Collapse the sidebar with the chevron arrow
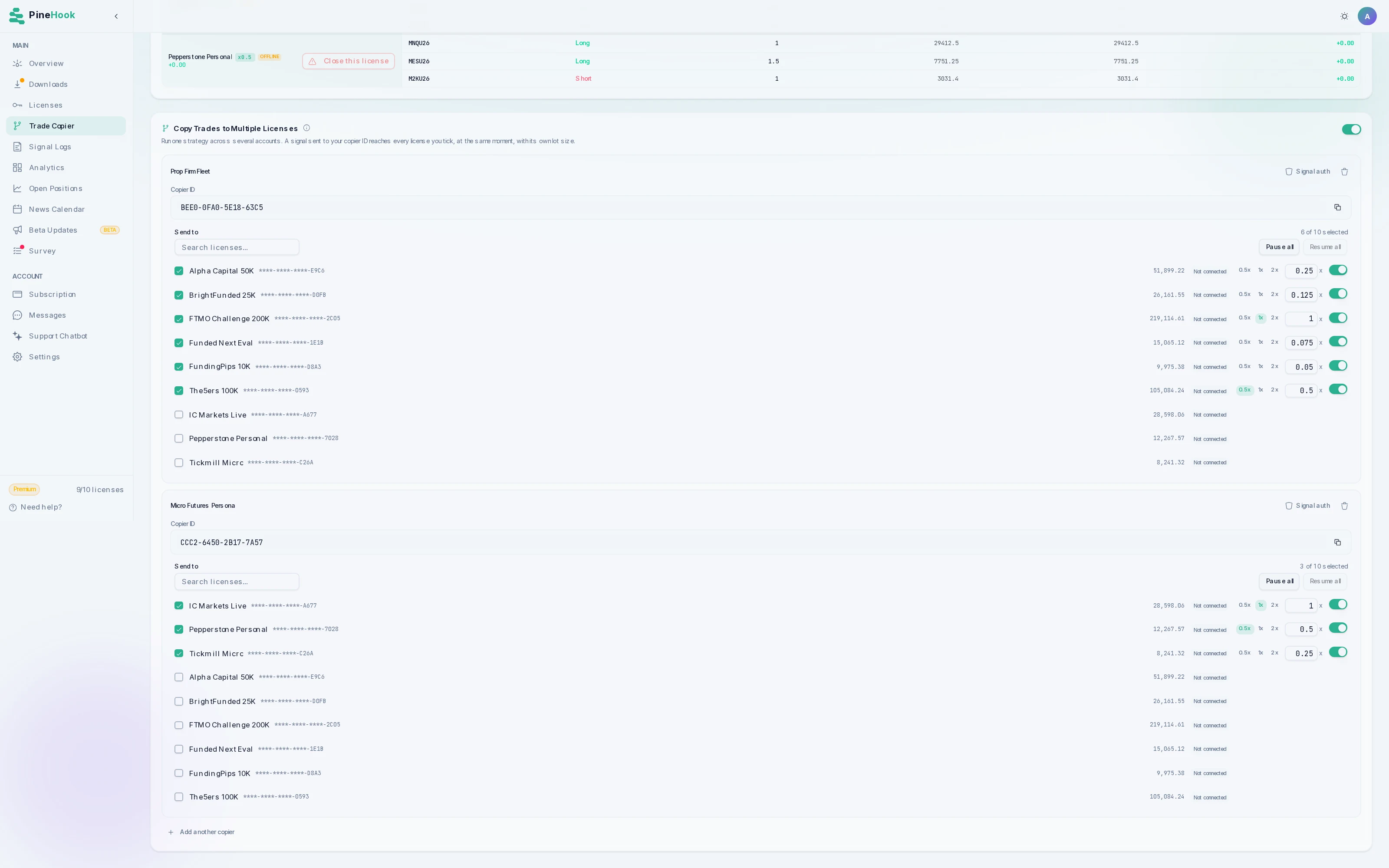 (116, 16)
